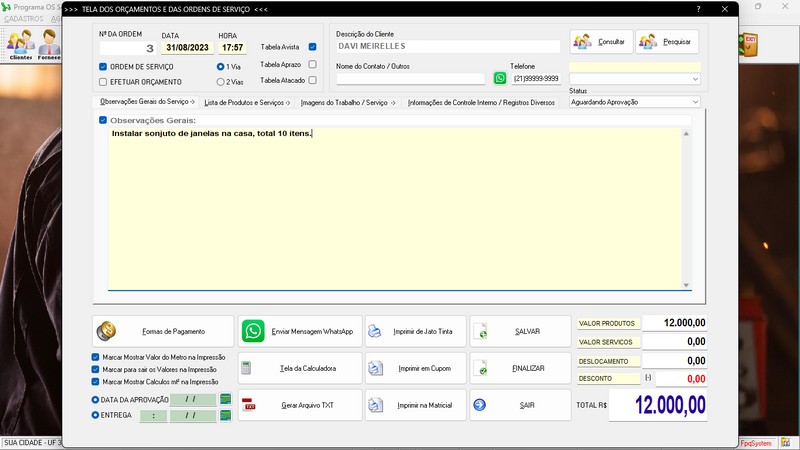Click Entrega date field
This screenshot has width=800, height=450.
point(193,416)
